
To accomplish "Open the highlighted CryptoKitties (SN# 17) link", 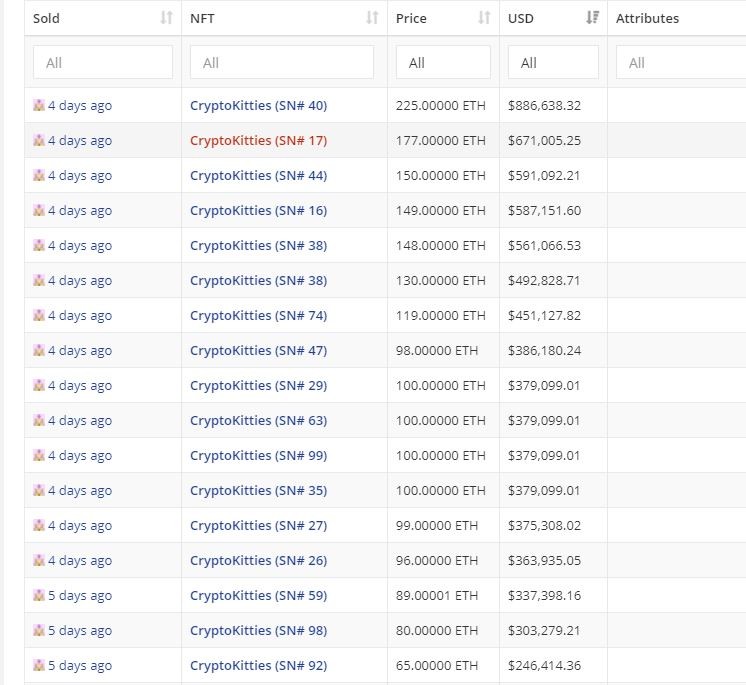I will click(x=258, y=140).
